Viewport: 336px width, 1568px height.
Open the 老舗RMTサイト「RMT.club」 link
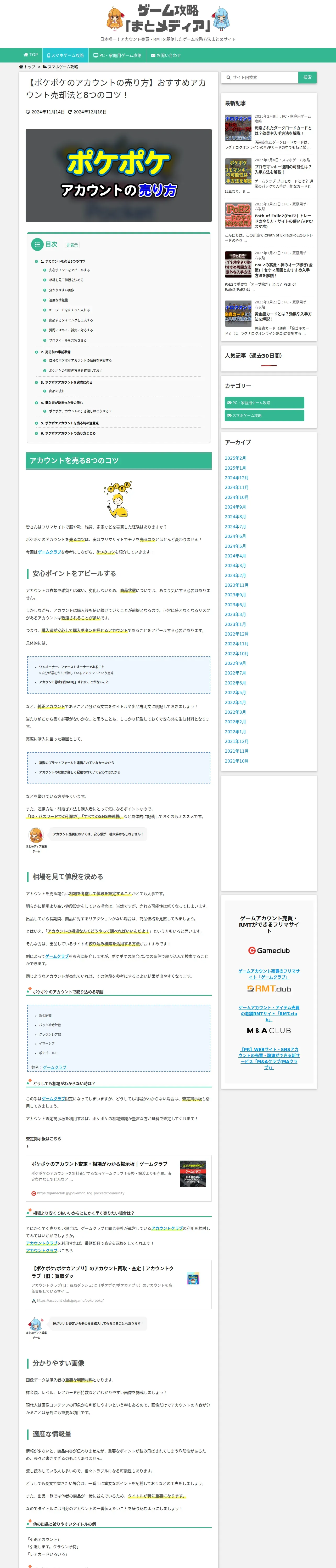(269, 1013)
